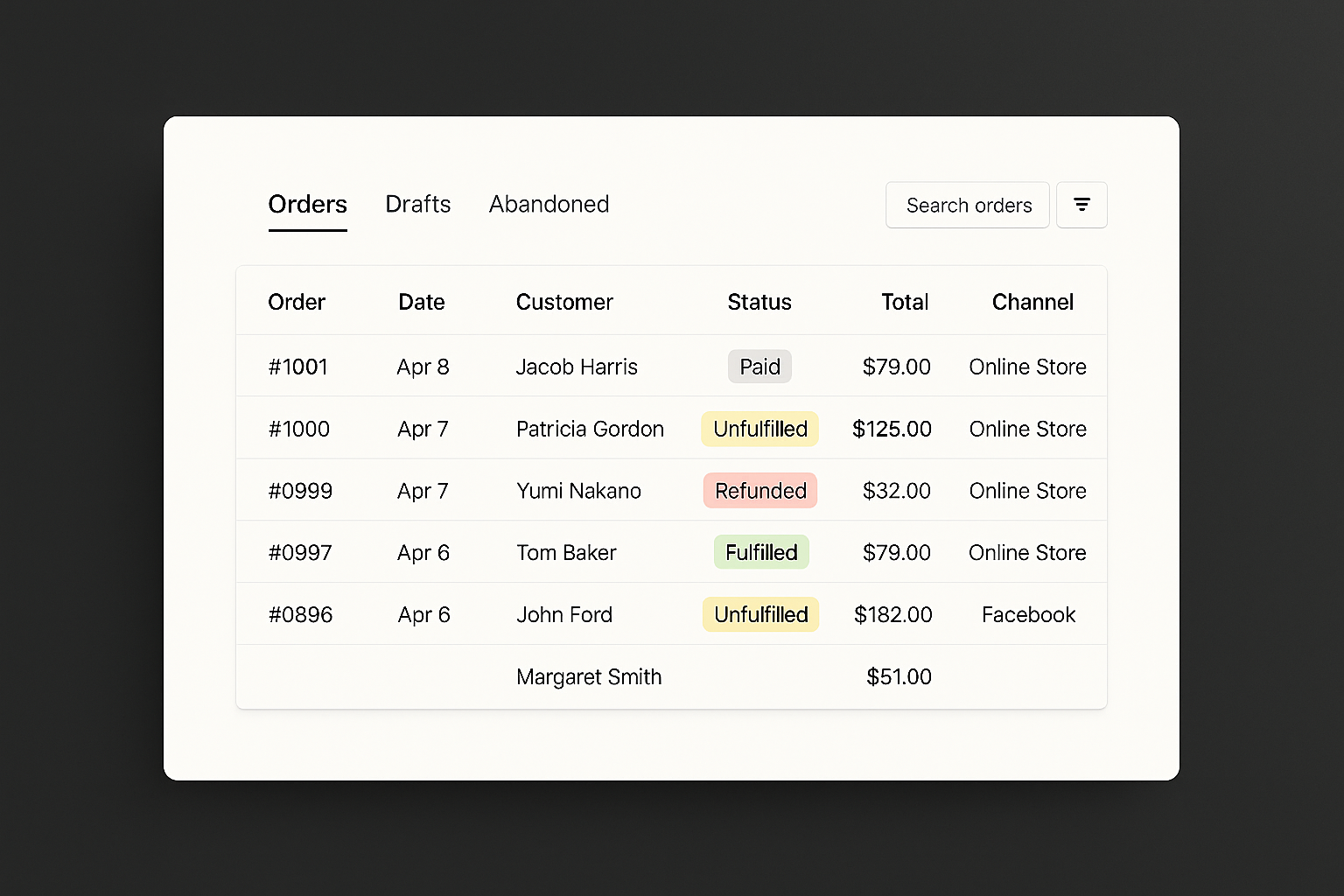Sort by the Total column header
The height and width of the screenshot is (896, 1344).
point(904,302)
